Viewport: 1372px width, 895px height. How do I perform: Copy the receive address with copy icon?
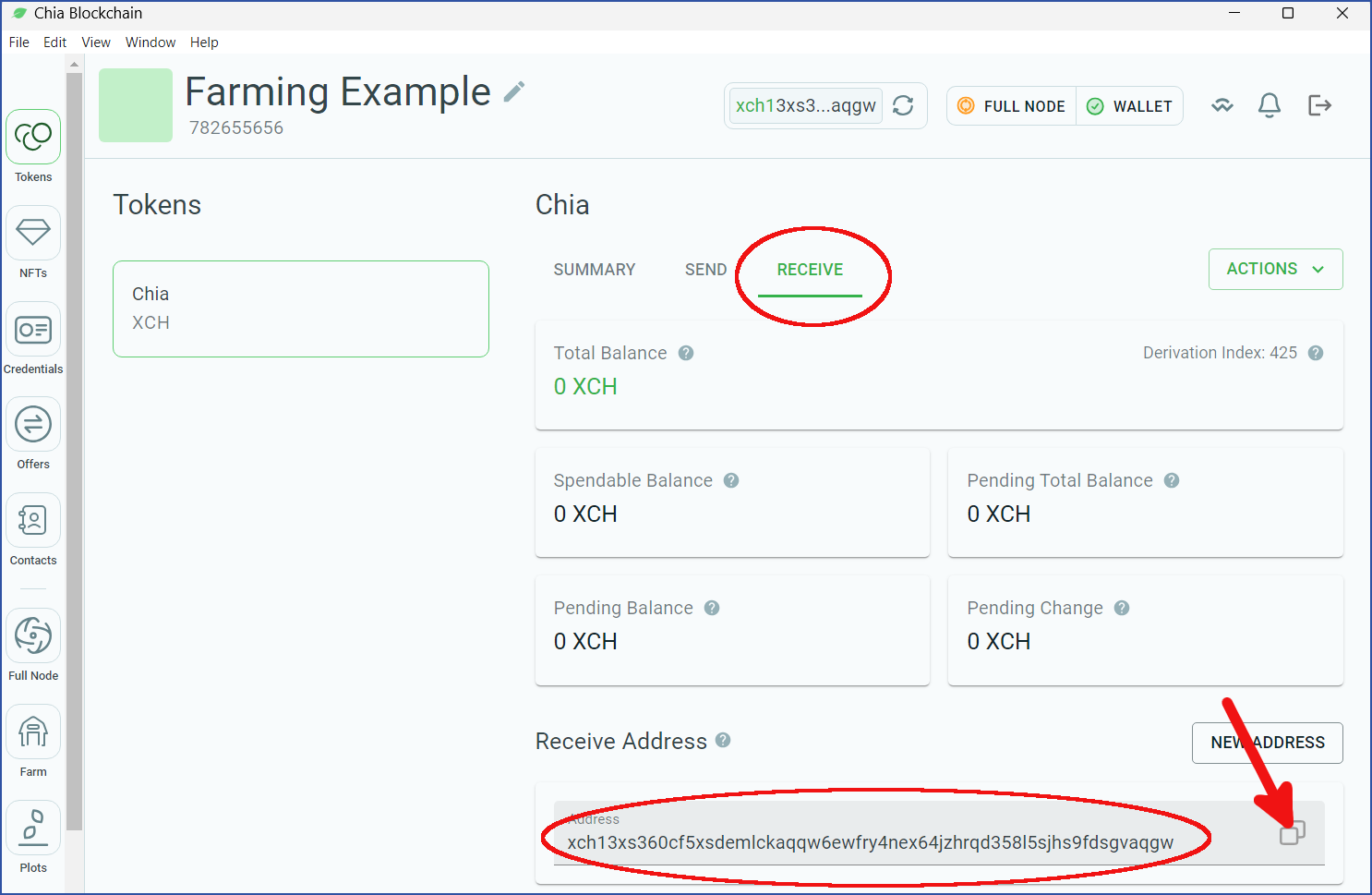[1292, 832]
